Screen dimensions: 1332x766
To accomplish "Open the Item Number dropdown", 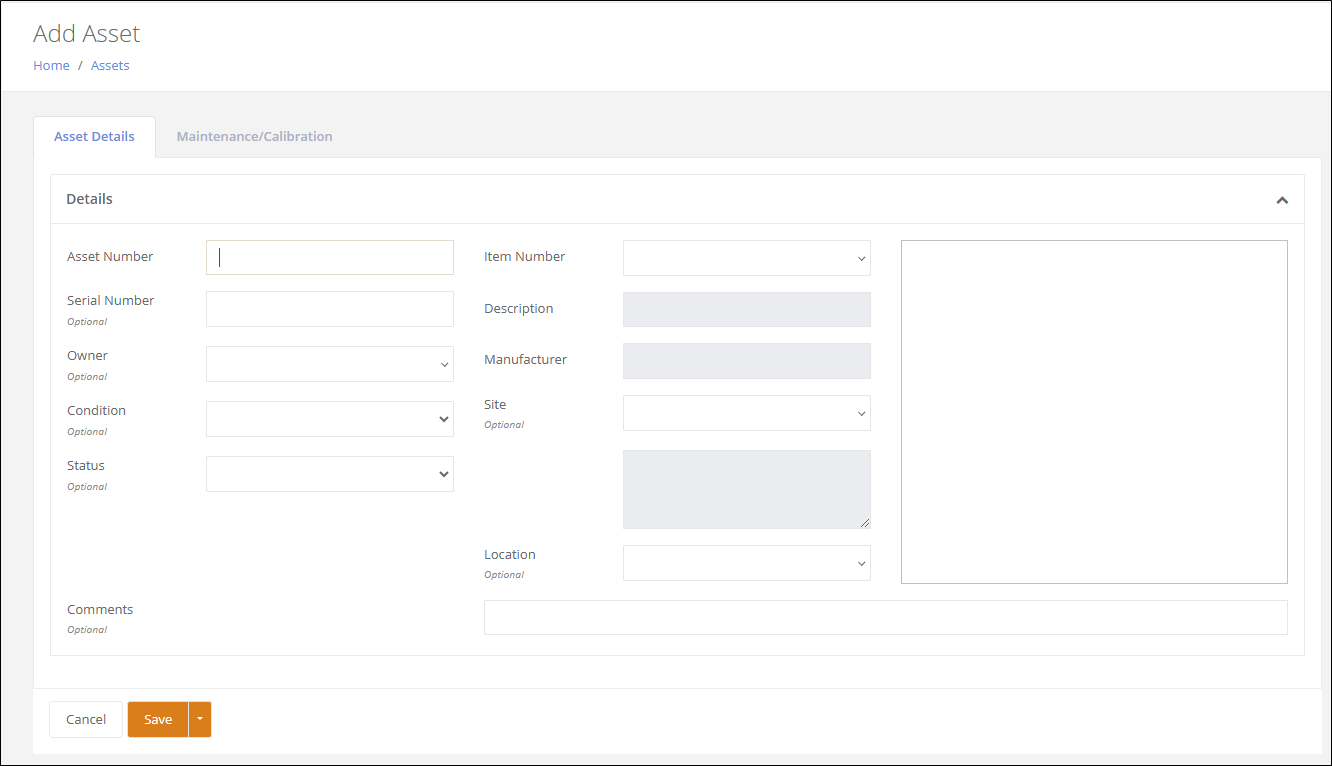I will [x=747, y=258].
